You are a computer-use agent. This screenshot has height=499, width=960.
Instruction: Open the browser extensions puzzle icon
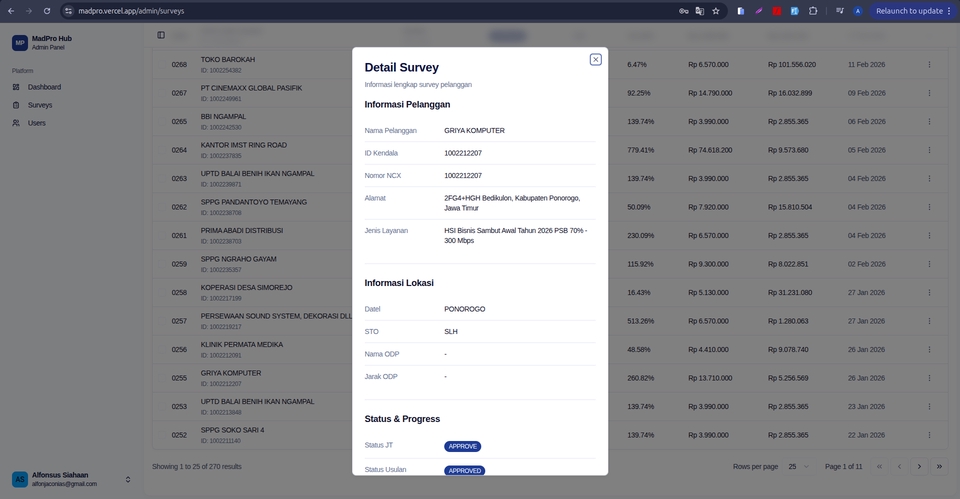click(813, 11)
